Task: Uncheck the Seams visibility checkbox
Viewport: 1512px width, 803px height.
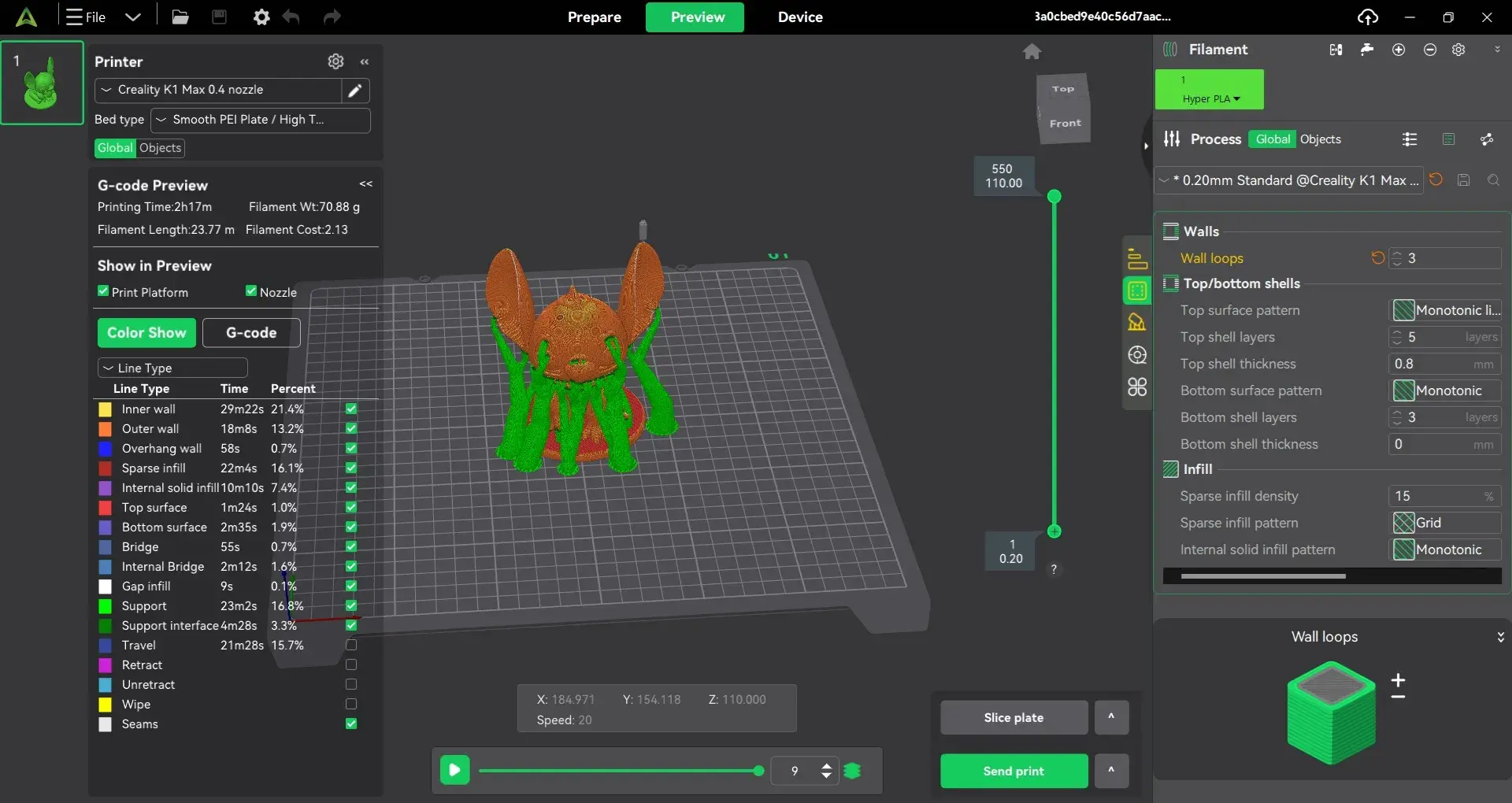Action: click(351, 723)
